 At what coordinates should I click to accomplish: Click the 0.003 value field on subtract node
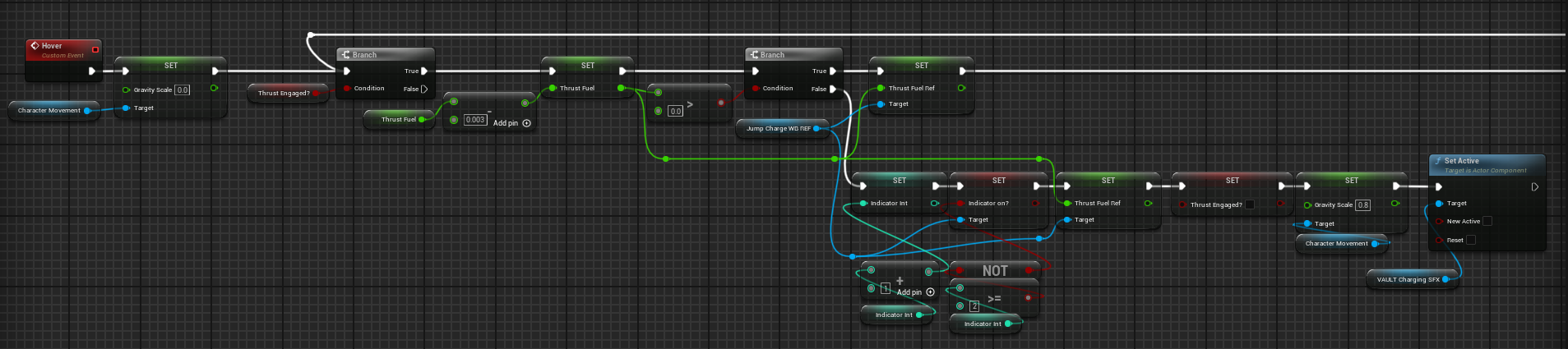click(475, 120)
